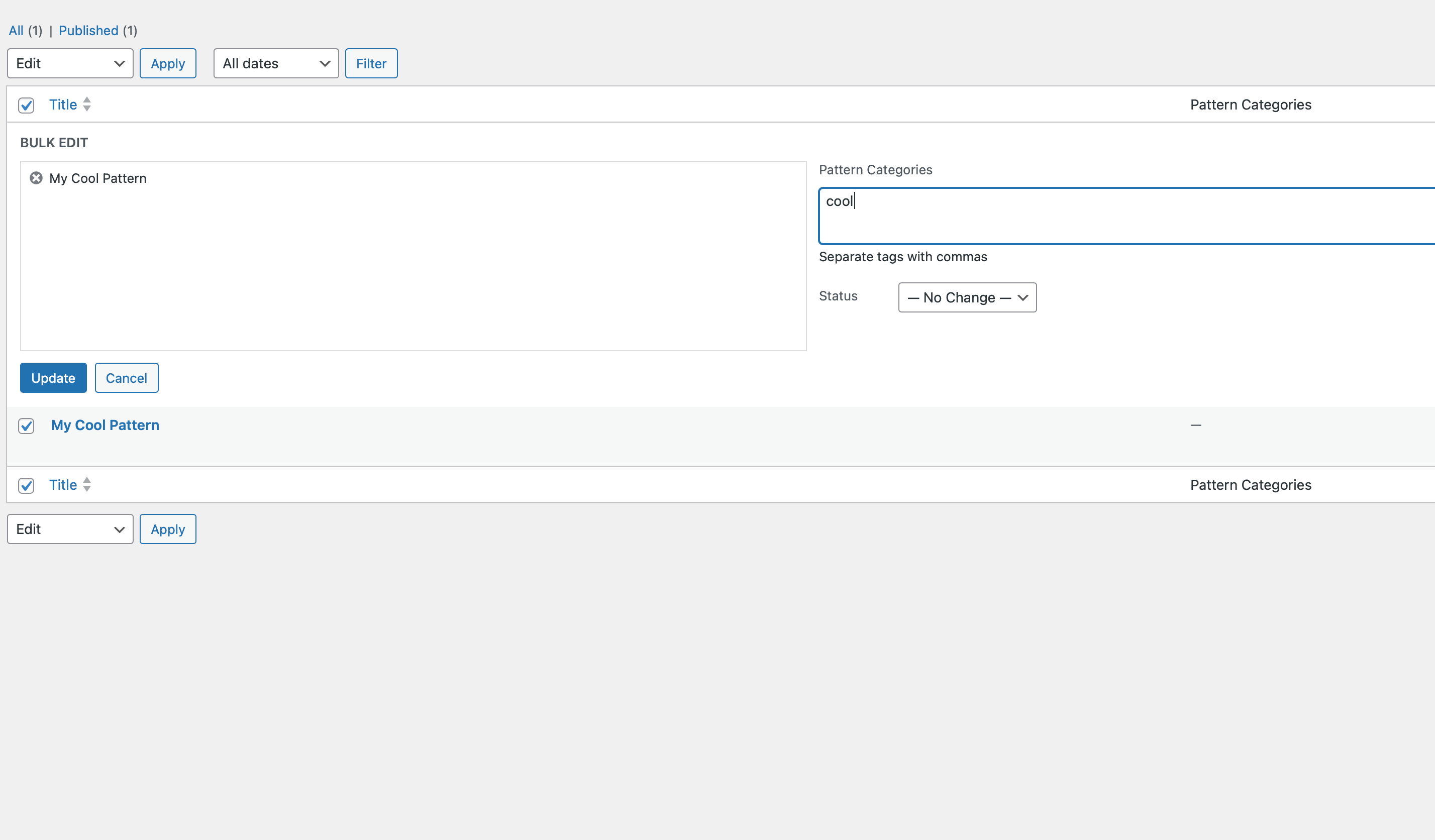Open the All dates filter dropdown
The height and width of the screenshot is (840, 1435).
coord(276,63)
